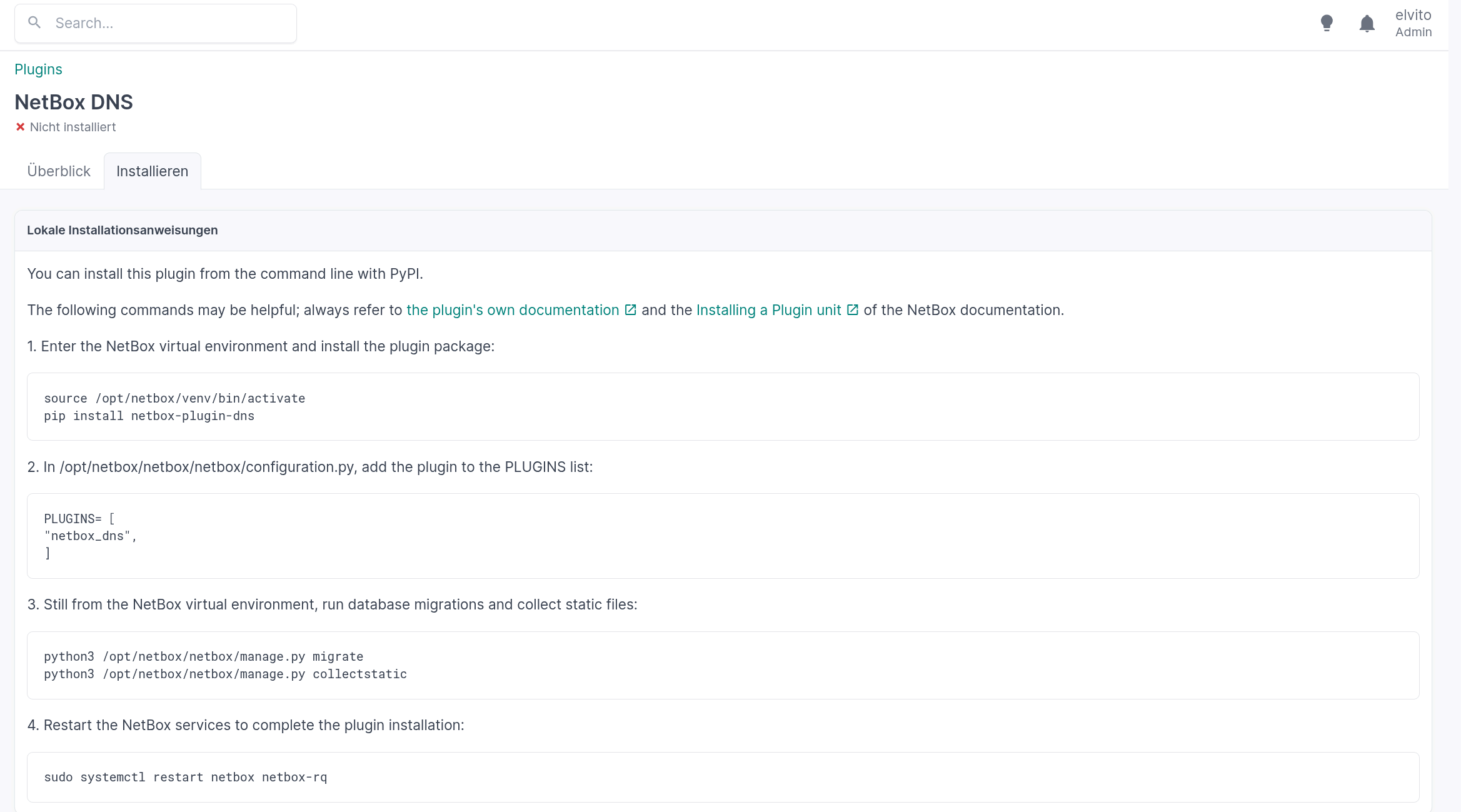Open the elvito Admin user menu
Viewport: 1461px width, 812px height.
click(1413, 23)
